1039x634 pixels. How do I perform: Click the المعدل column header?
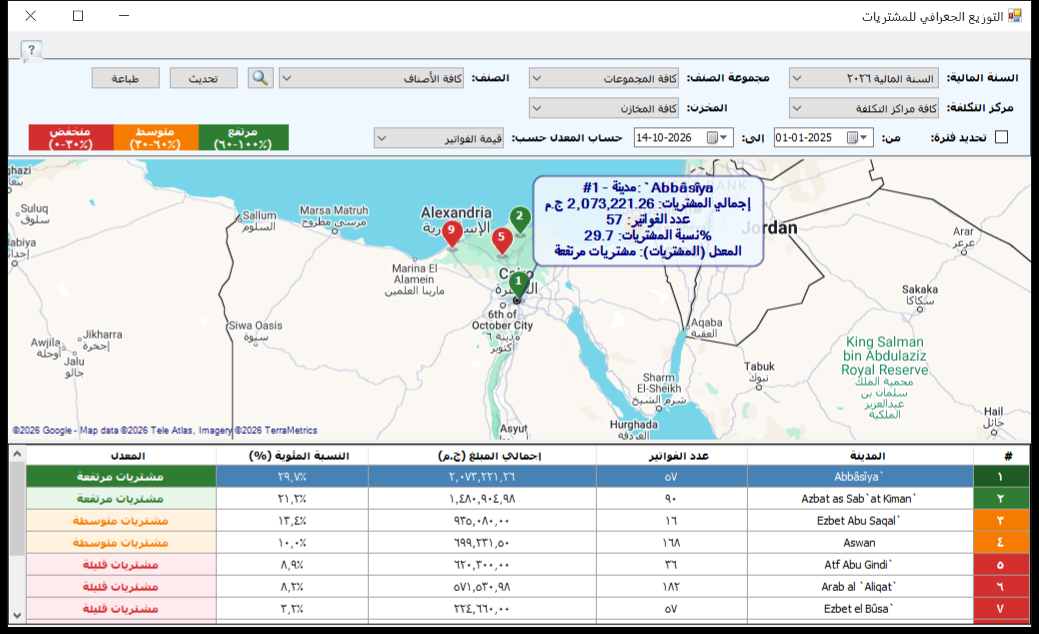(x=121, y=456)
